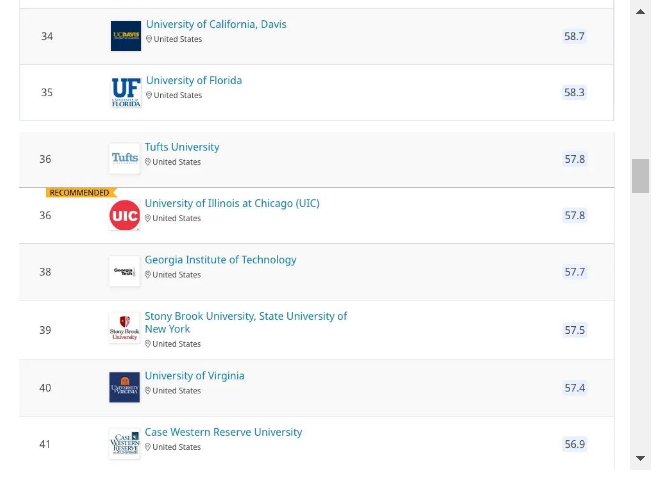Image resolution: width=661 pixels, height=494 pixels.
Task: Click the Tufts University logo
Action: click(x=124, y=159)
